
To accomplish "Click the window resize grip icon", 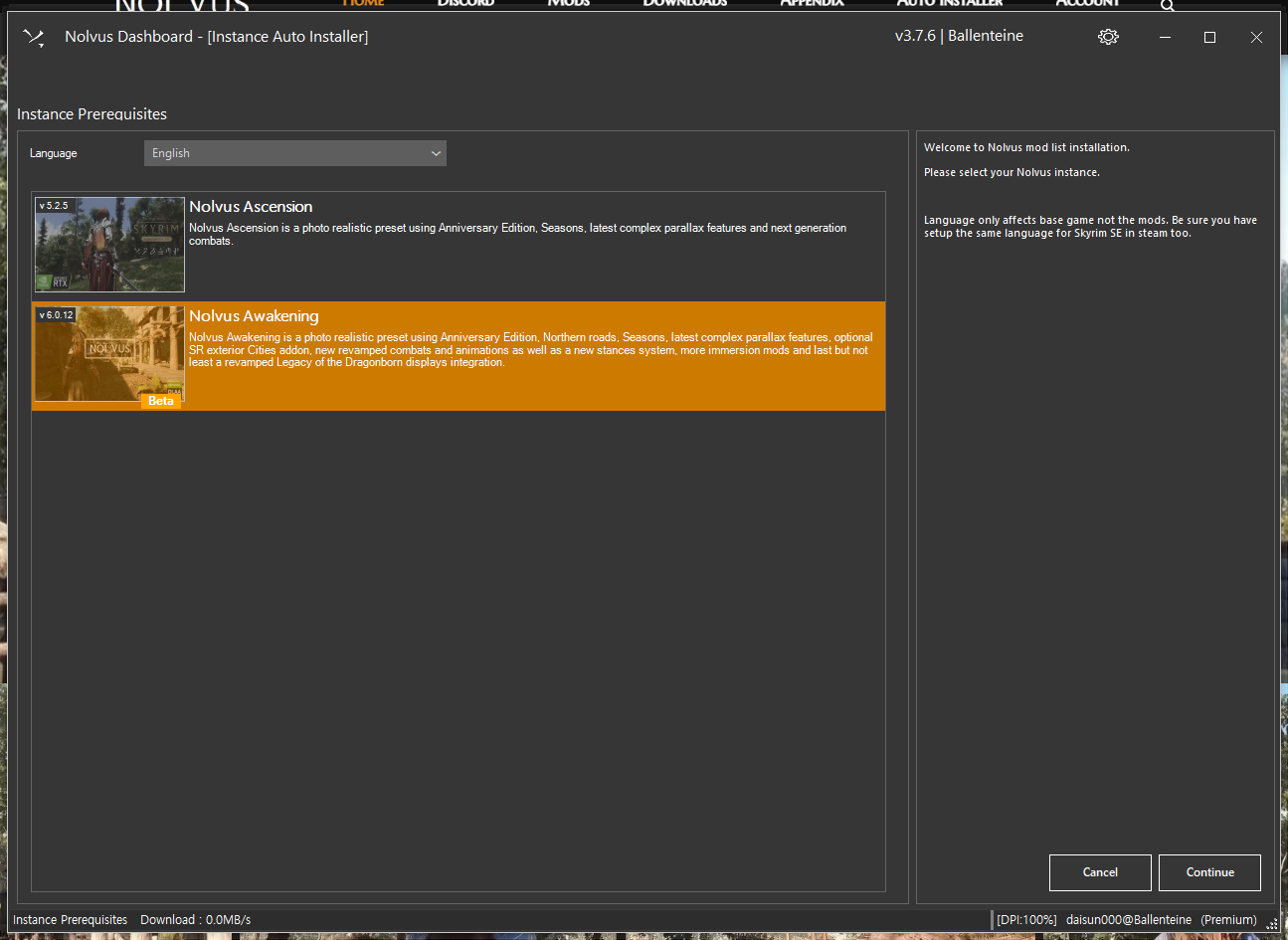I will click(x=1271, y=923).
